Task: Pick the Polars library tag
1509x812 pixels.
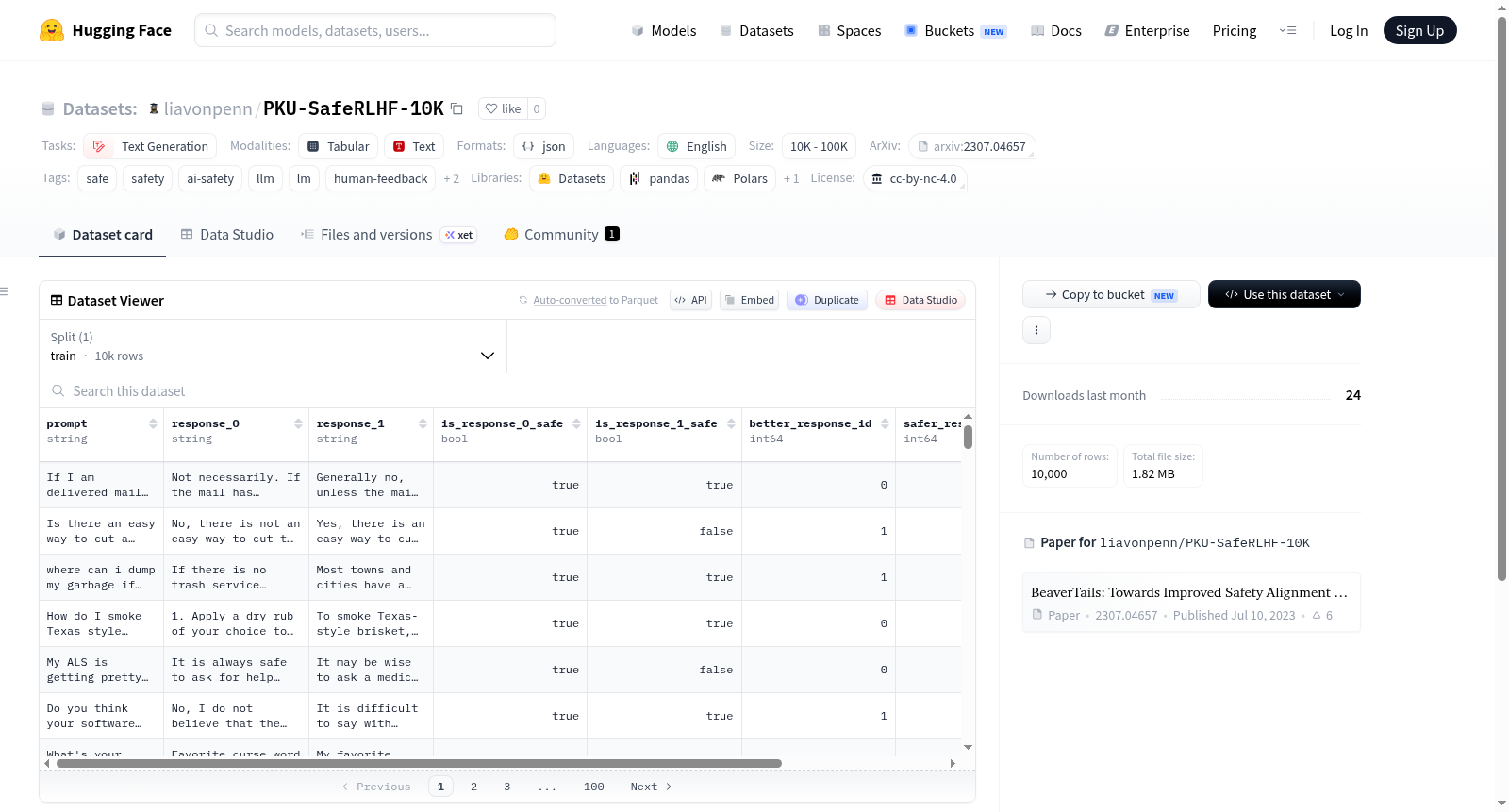Action: [739, 178]
